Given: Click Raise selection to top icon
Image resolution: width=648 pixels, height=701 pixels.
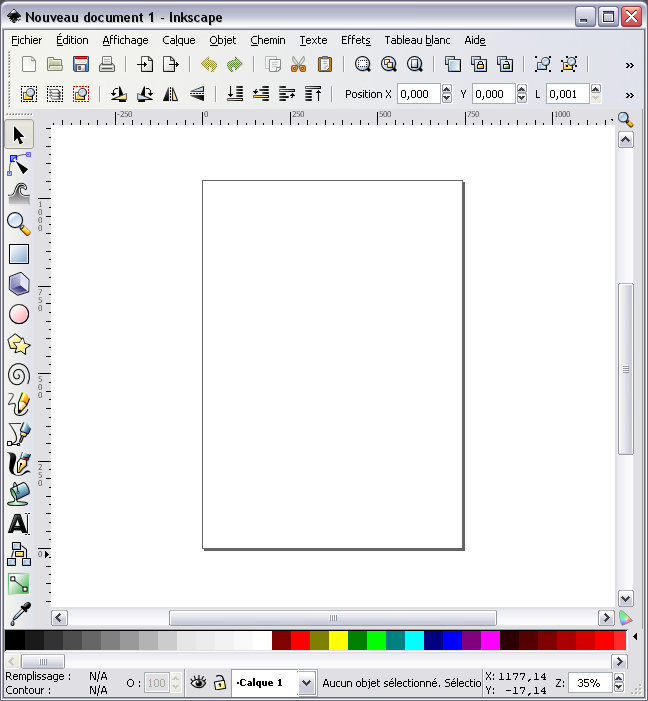Looking at the screenshot, I should pyautogui.click(x=313, y=94).
